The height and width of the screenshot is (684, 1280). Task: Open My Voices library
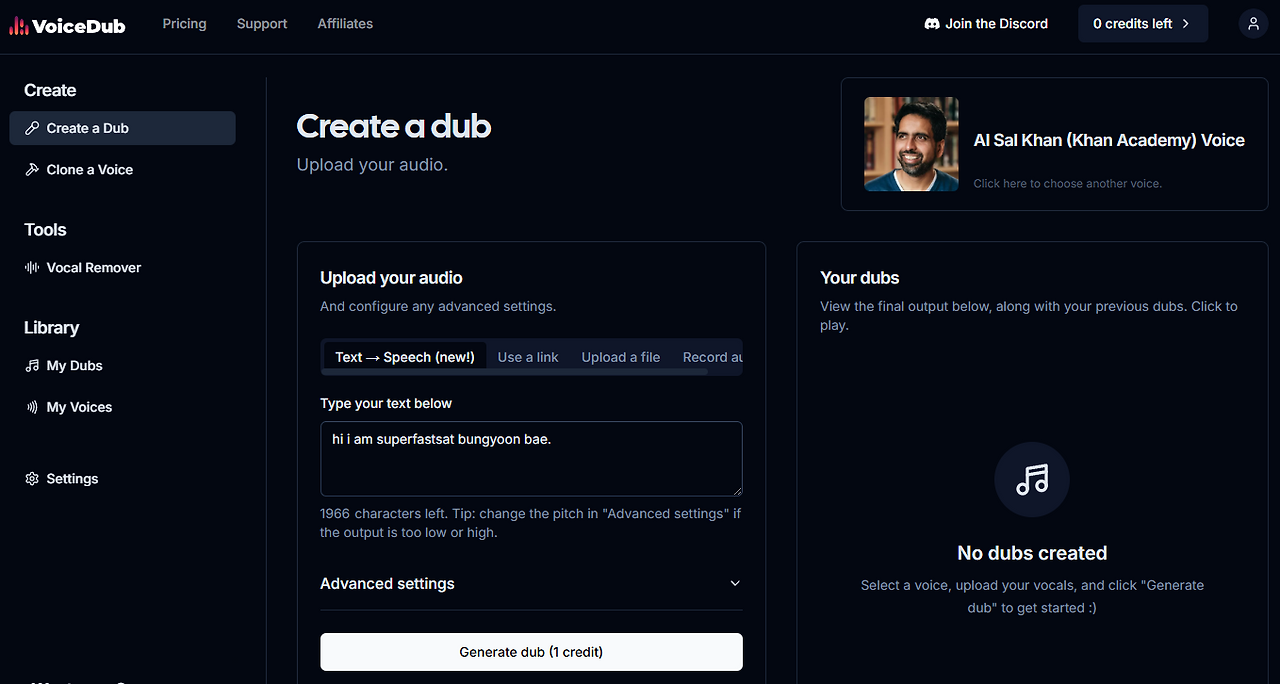coord(123,408)
